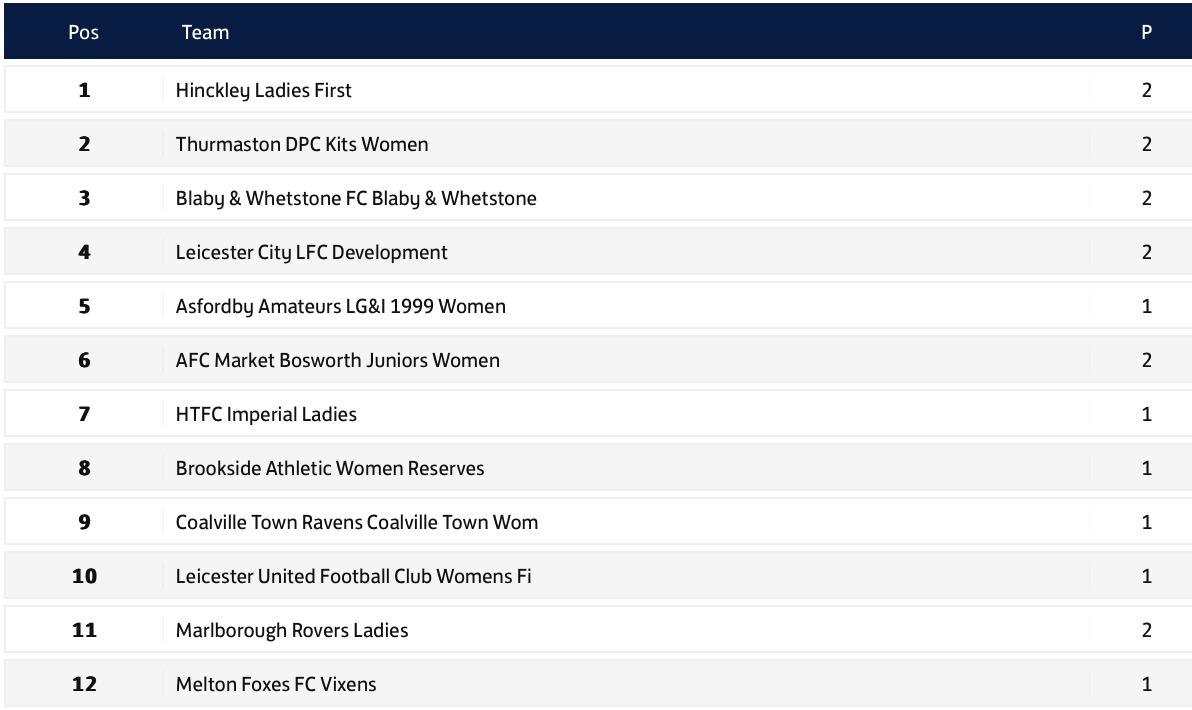Click Marlborough Rovers Ladies
This screenshot has height=710, width=1192.
tap(292, 630)
